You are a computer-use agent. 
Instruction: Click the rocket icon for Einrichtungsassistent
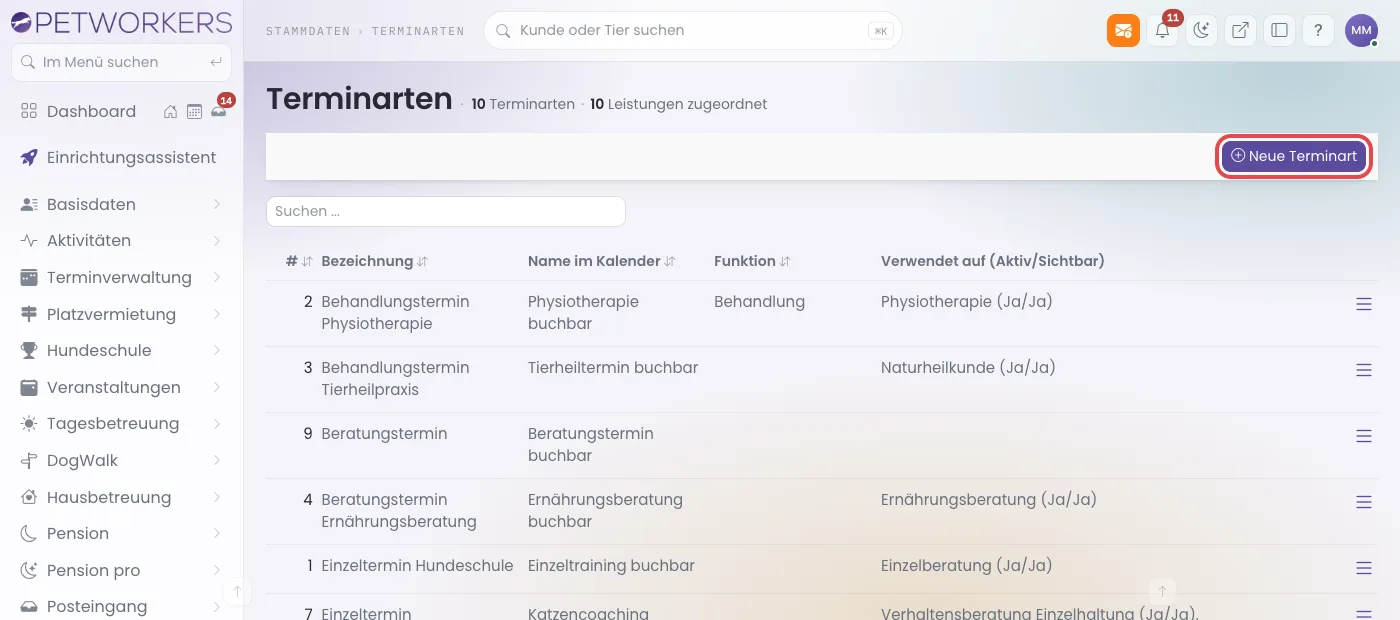(x=29, y=157)
